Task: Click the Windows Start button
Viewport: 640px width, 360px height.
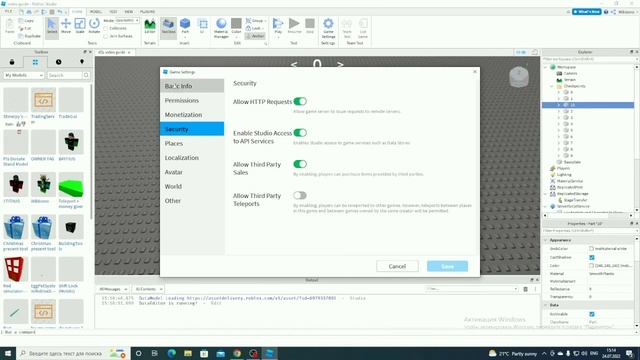Action: pos(8,353)
